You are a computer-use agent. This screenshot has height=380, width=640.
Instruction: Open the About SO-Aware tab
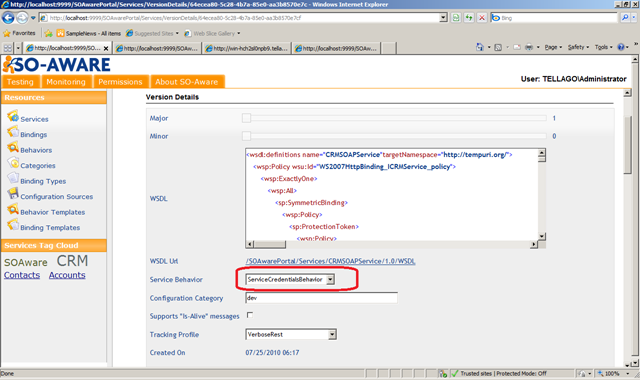point(187,82)
